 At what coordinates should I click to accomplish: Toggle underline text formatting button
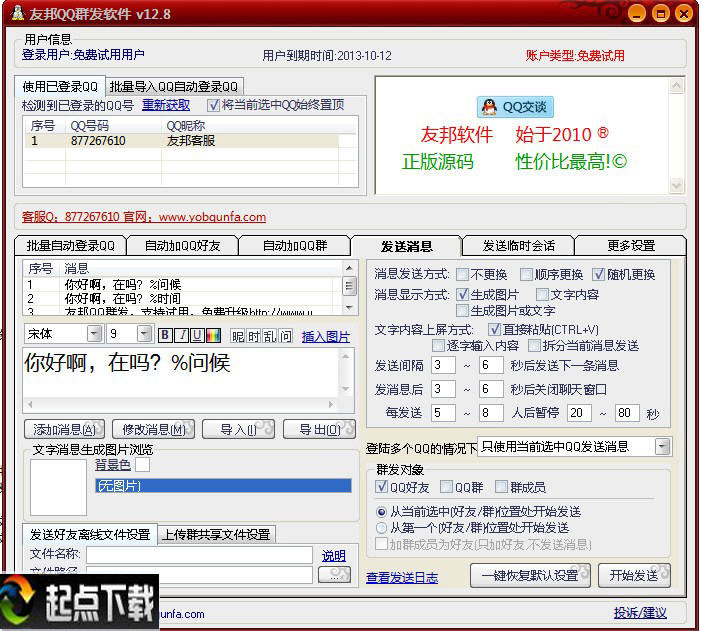[x=197, y=335]
